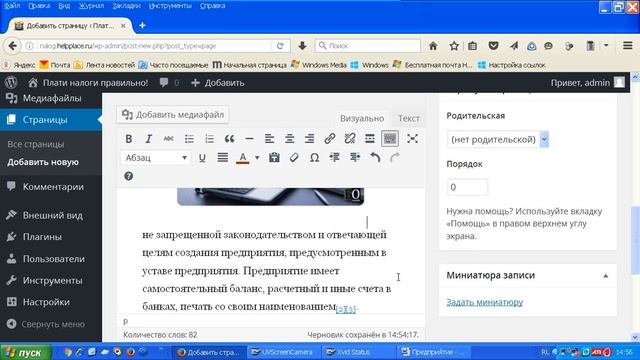Apply strikethrough formatting
This screenshot has width=640, height=360.
point(169,139)
